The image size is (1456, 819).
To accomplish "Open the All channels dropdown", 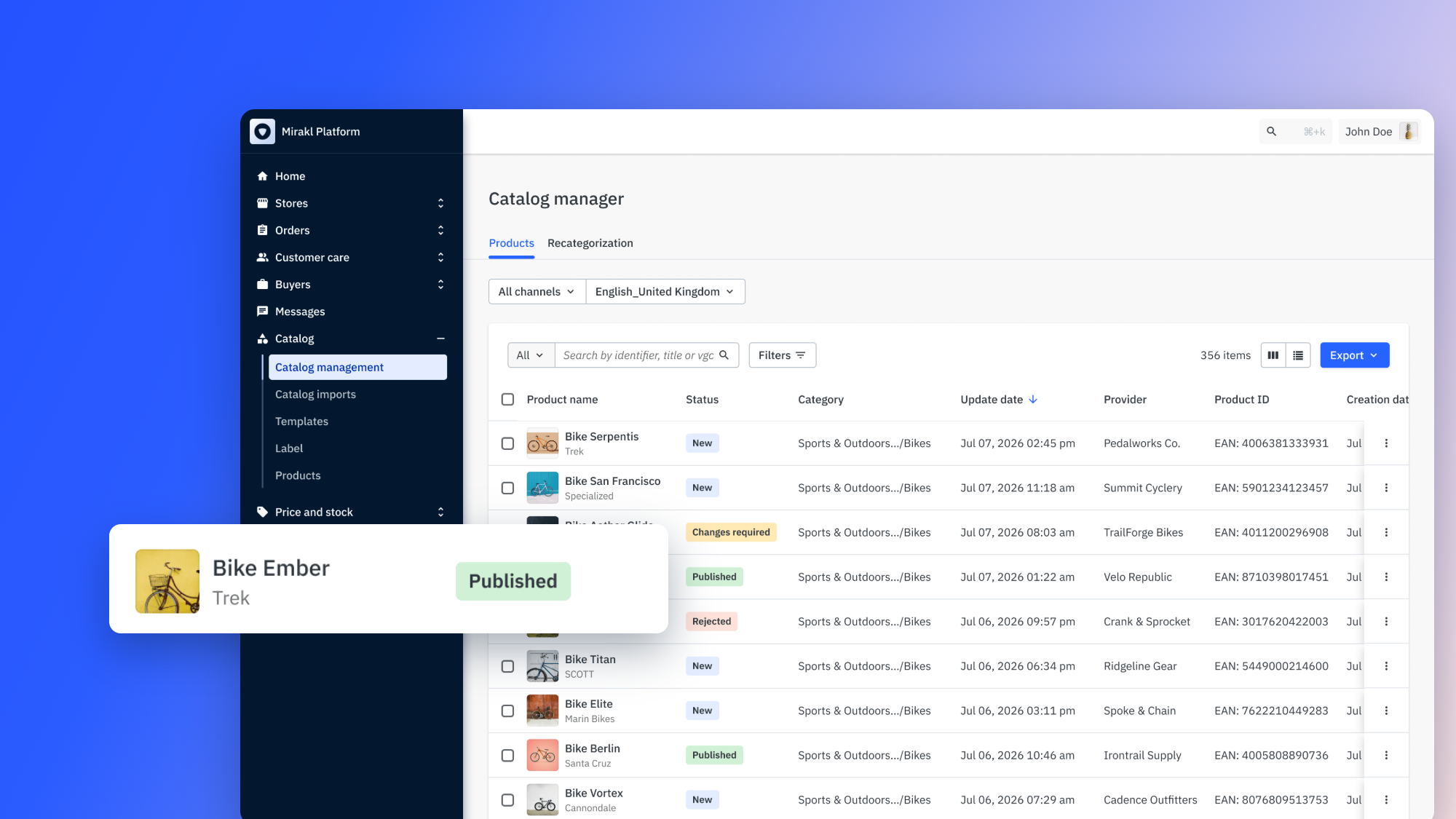I will point(537,291).
